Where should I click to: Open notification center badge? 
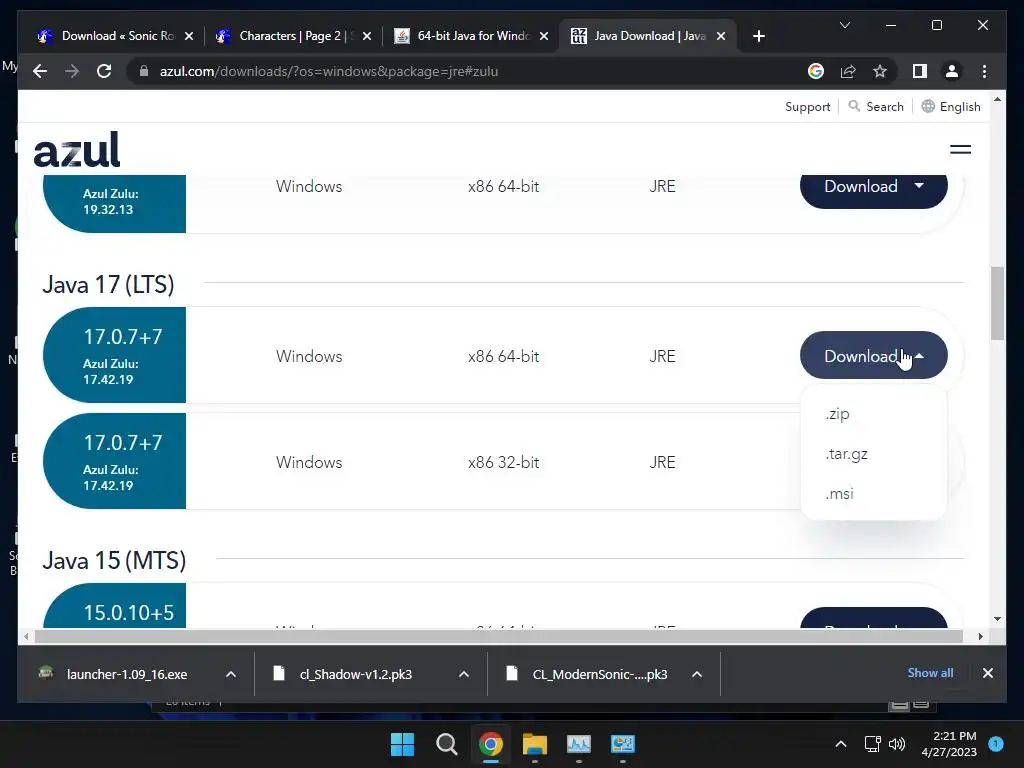click(996, 743)
